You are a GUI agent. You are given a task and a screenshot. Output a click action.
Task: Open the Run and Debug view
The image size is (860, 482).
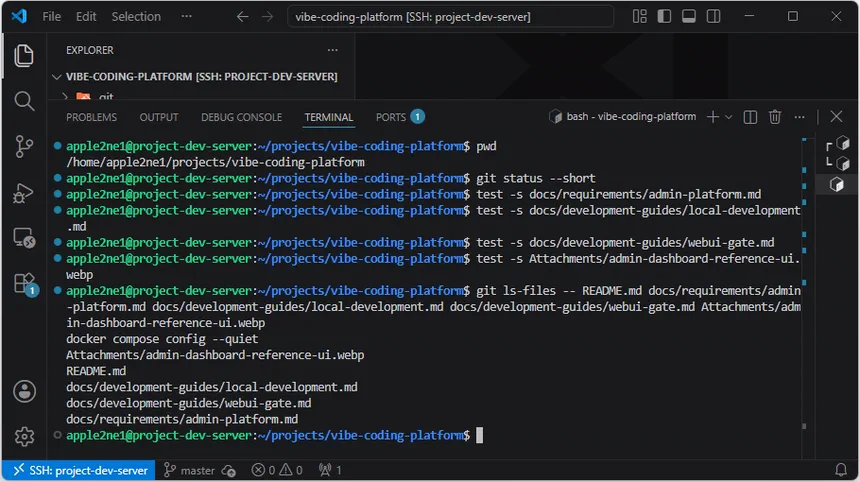point(24,192)
